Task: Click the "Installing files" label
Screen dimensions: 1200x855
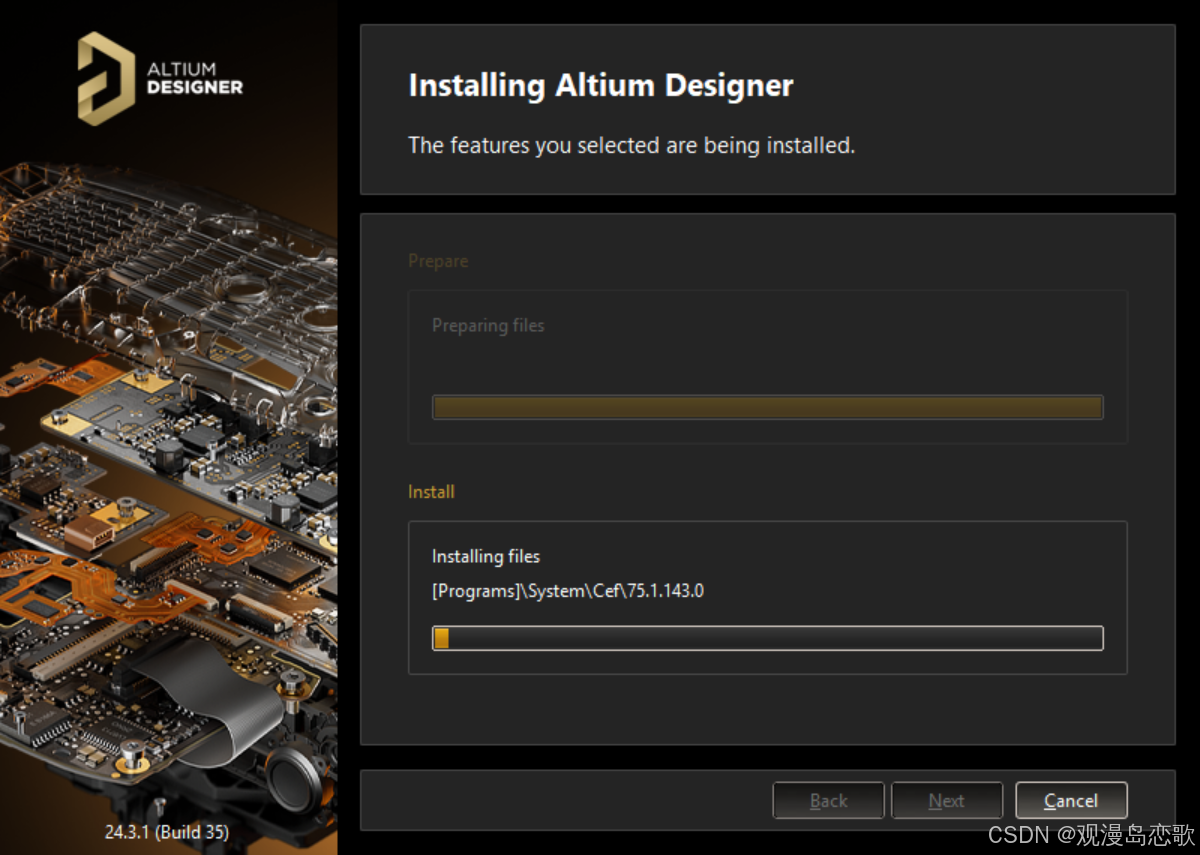Action: (486, 556)
